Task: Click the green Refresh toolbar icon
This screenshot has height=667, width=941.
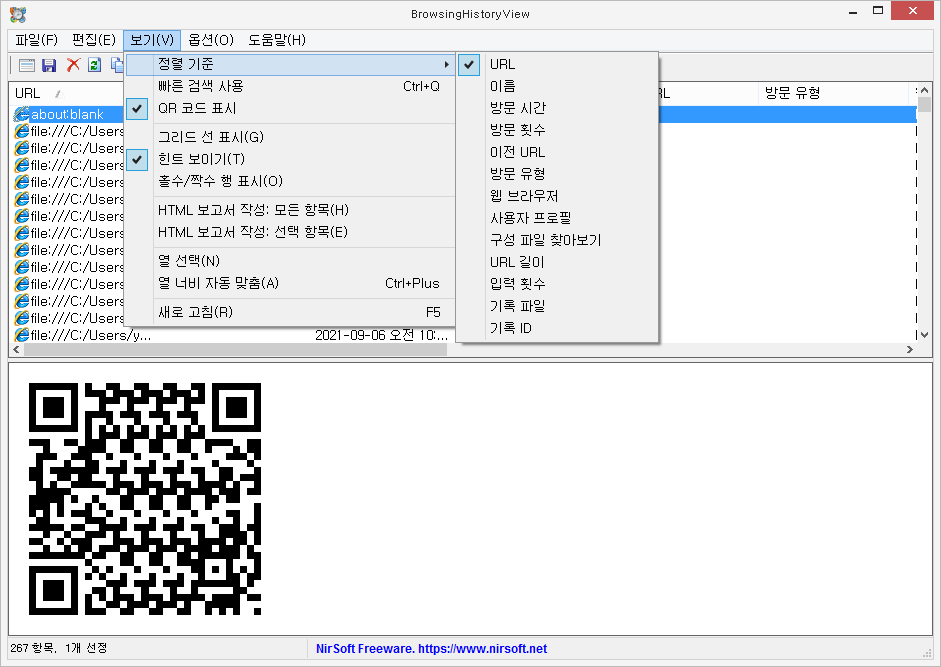Action: click(x=94, y=65)
